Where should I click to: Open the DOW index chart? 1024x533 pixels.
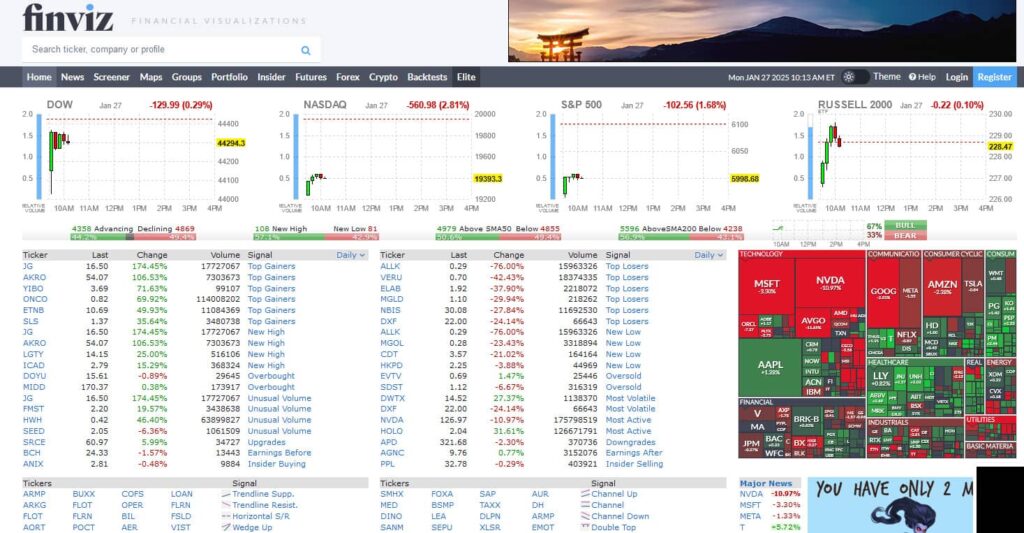point(134,155)
